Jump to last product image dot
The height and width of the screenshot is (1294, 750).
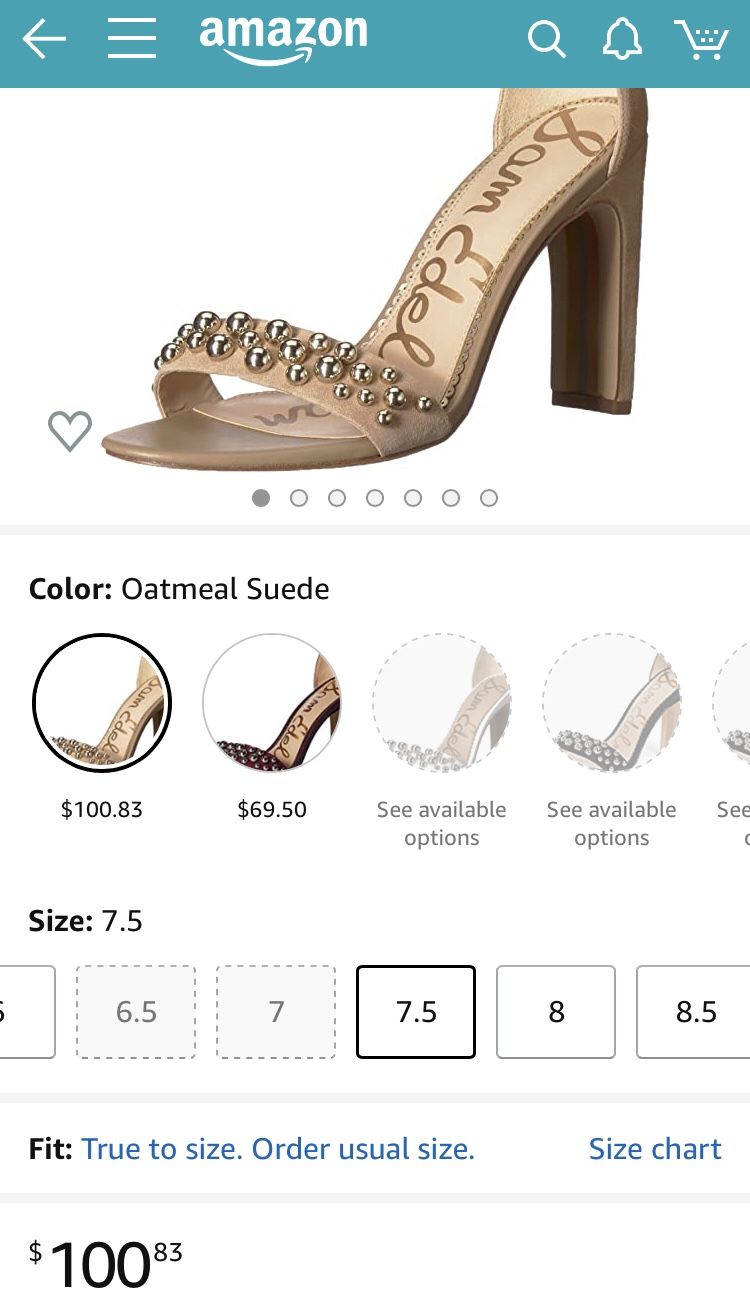(x=489, y=498)
